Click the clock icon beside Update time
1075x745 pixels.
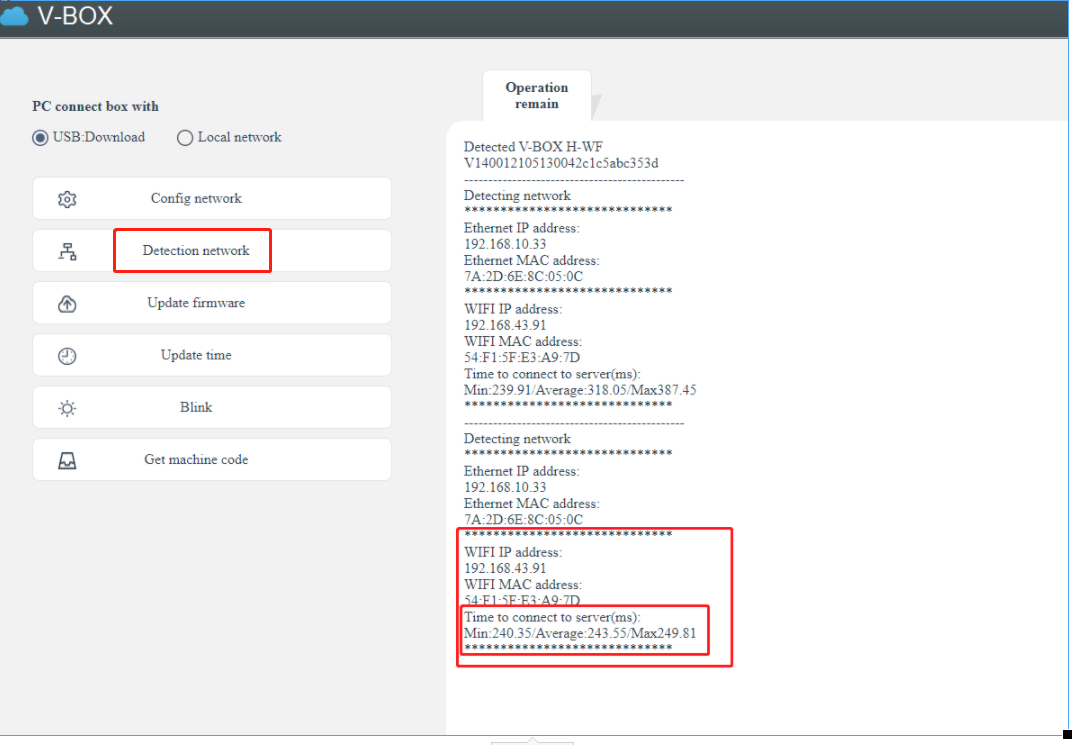[x=67, y=356]
